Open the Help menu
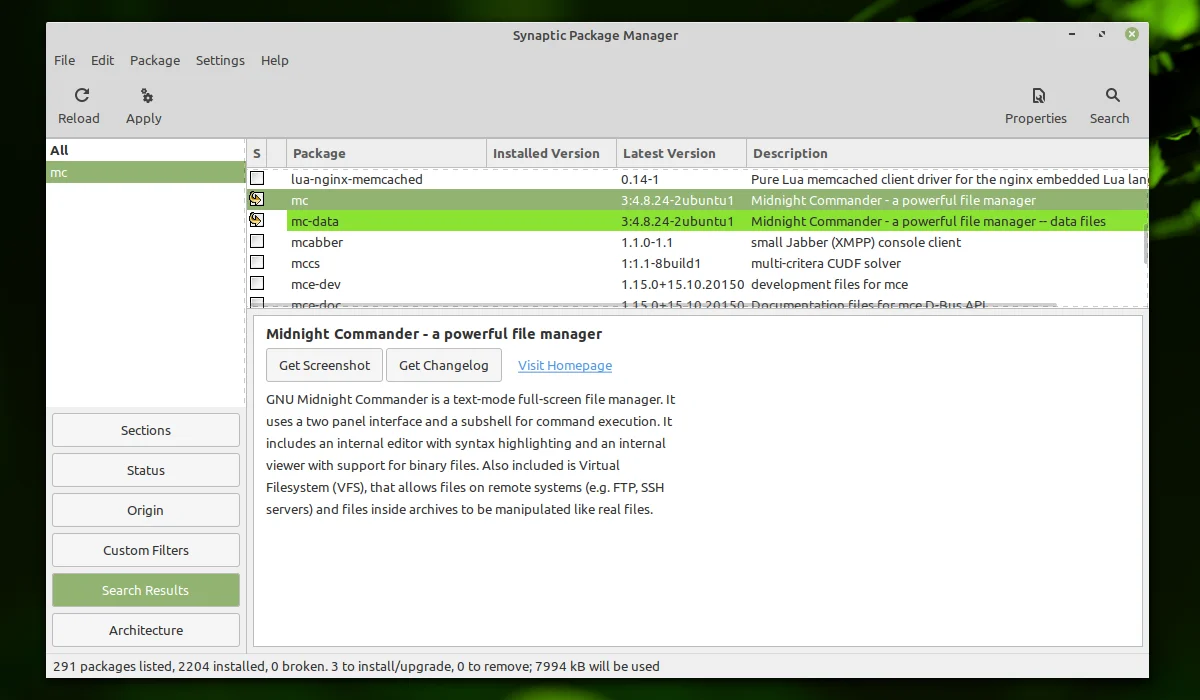Viewport: 1200px width, 700px height. tap(275, 60)
